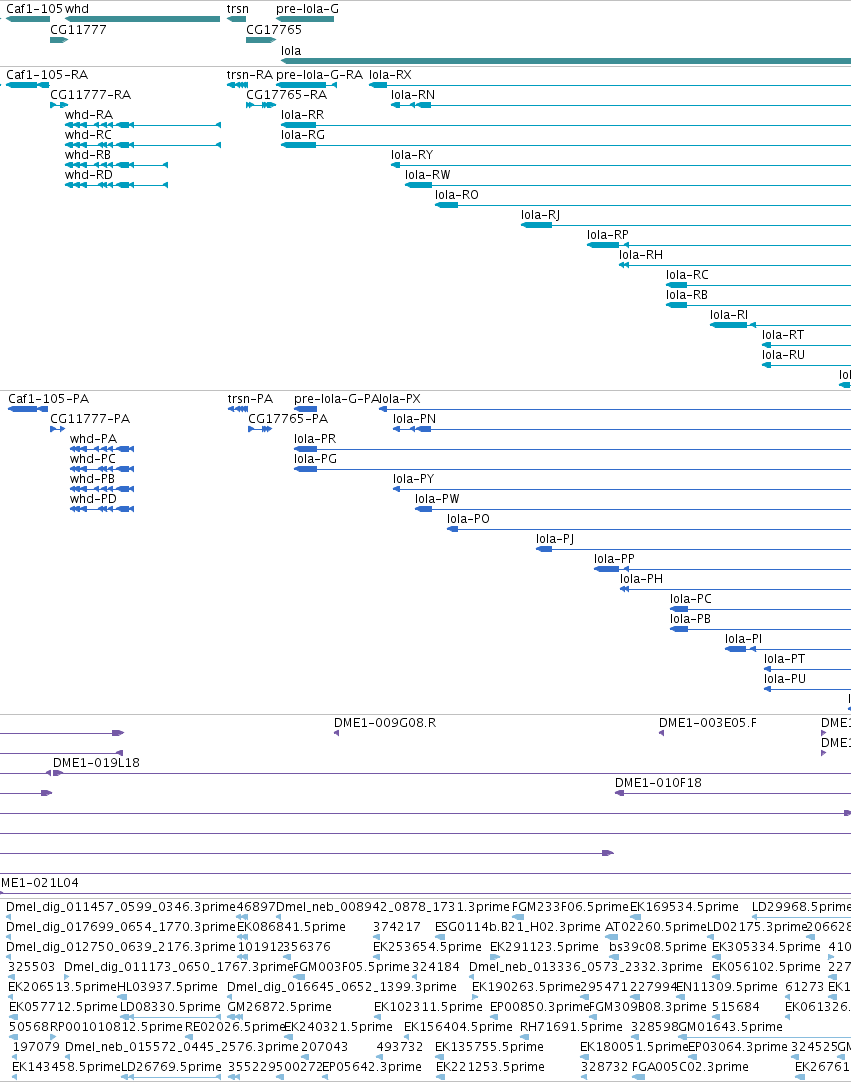Click the DME1-009G08.R clone label
The height and width of the screenshot is (1082, 851).
[x=384, y=722]
